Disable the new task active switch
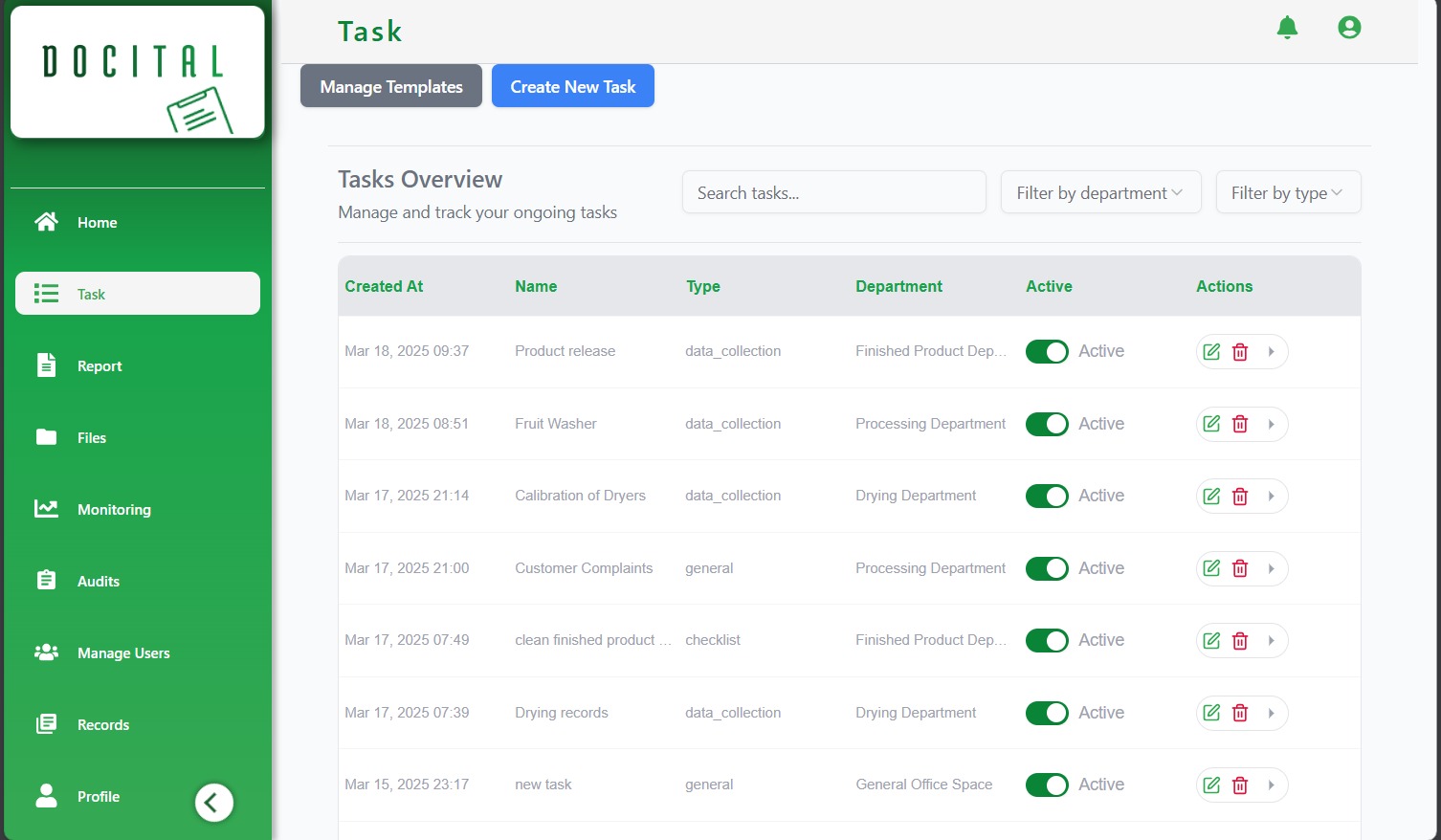The image size is (1441, 840). (x=1047, y=785)
